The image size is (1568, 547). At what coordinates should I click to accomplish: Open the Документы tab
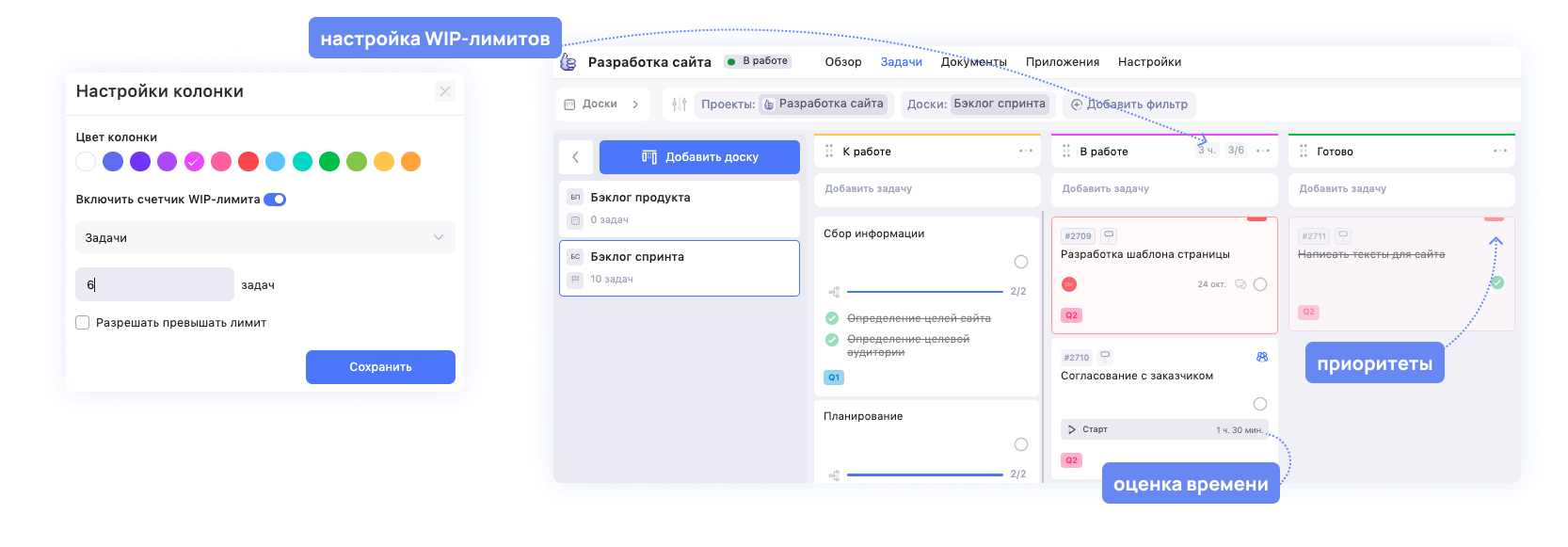click(x=974, y=62)
